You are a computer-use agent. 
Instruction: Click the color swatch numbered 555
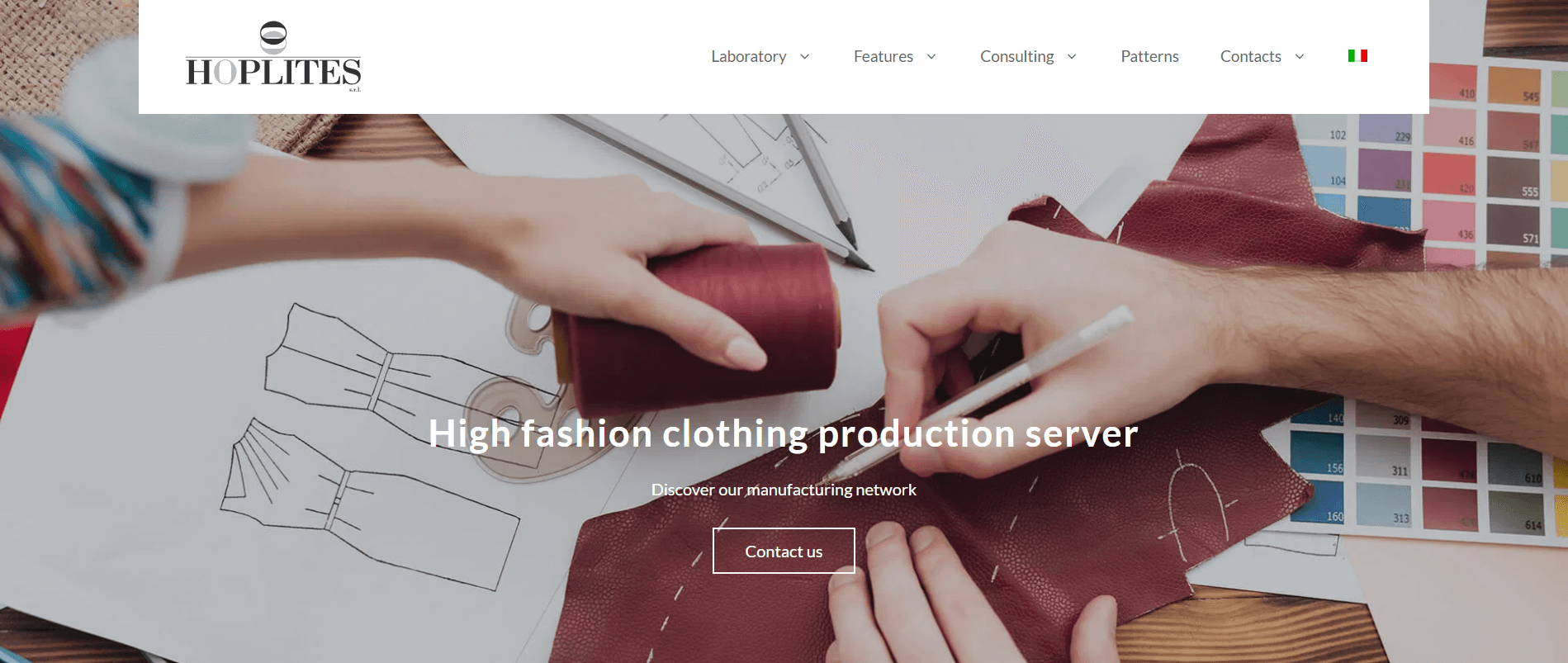point(1514,176)
